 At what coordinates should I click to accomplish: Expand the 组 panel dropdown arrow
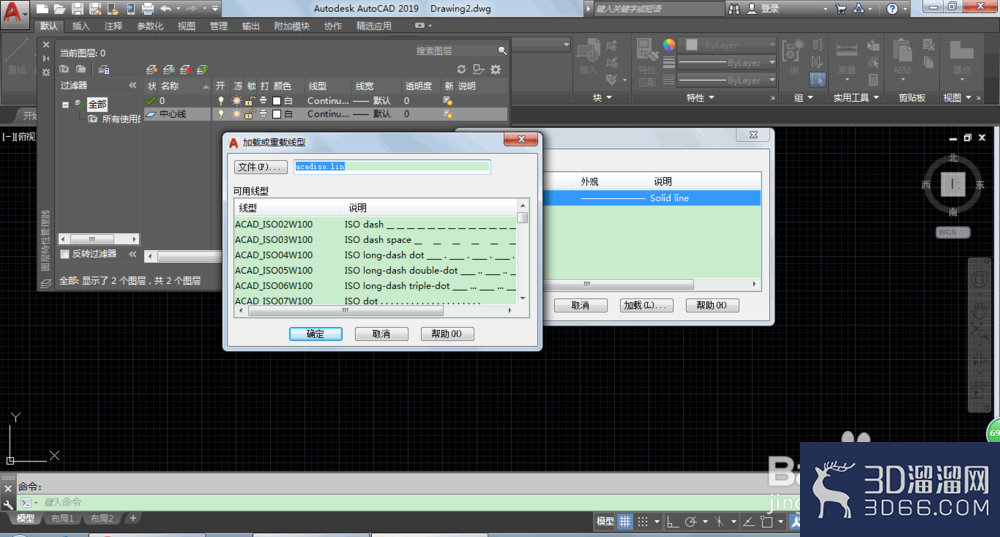click(811, 98)
